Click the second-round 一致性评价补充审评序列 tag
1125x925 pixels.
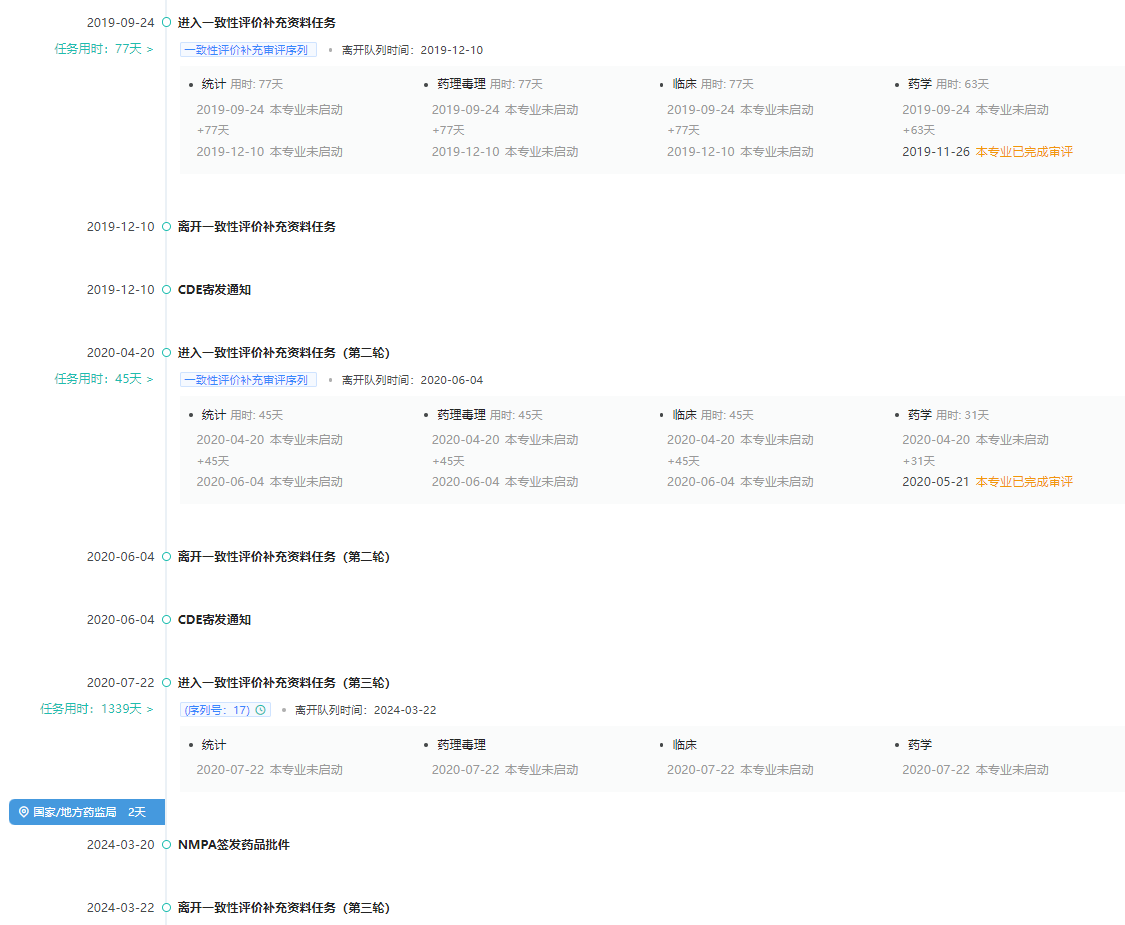point(247,379)
